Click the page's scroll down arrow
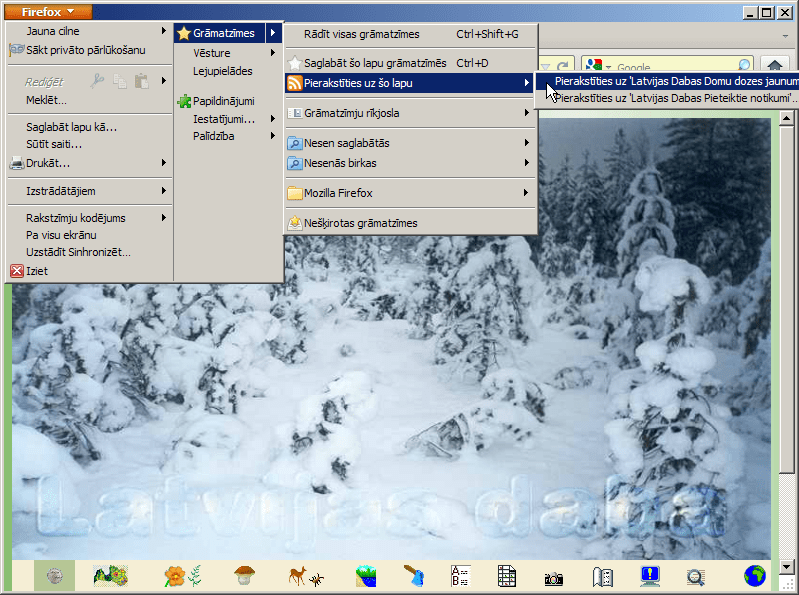The height and width of the screenshot is (595, 799). coord(786,566)
